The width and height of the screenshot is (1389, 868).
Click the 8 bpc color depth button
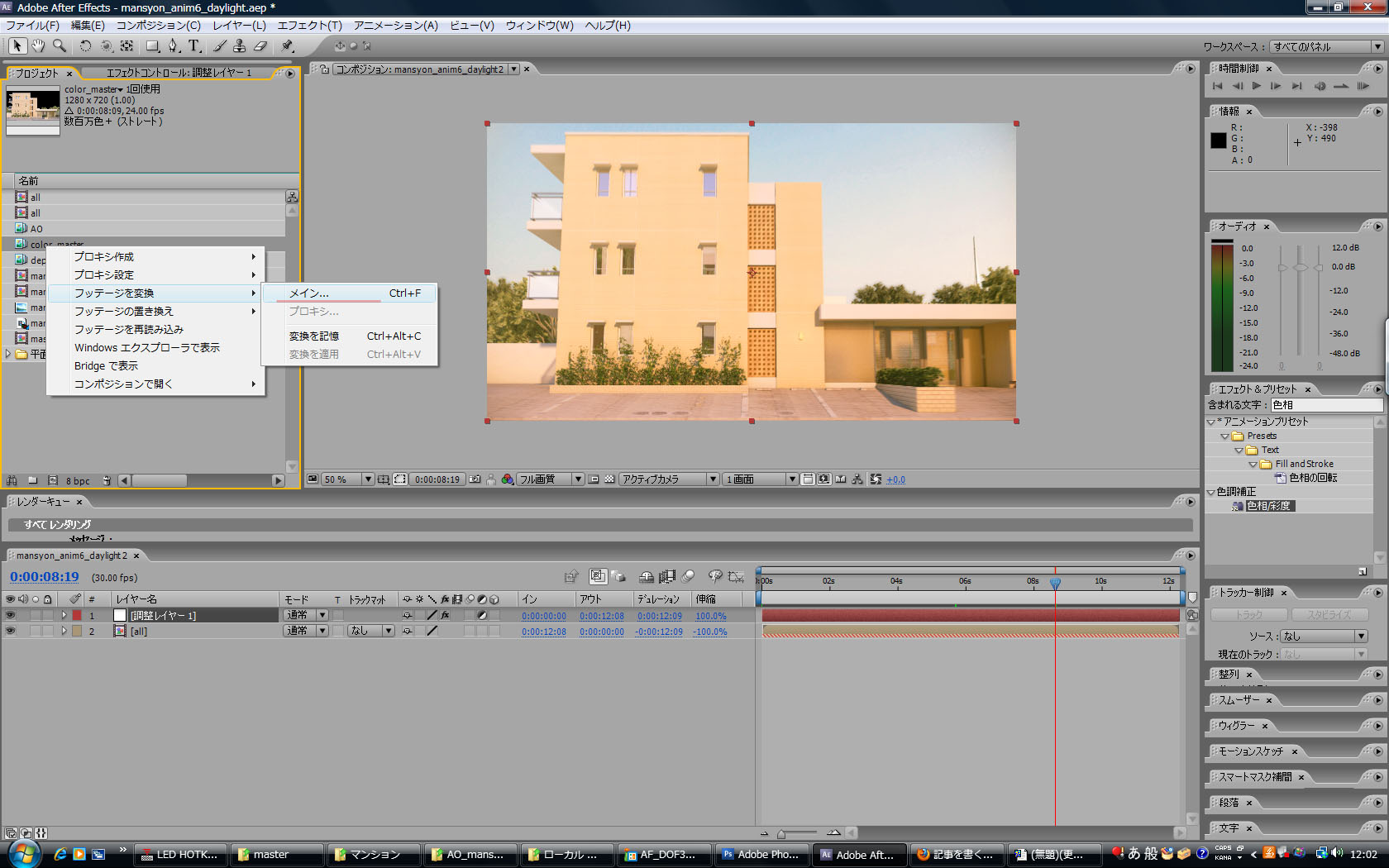78,481
